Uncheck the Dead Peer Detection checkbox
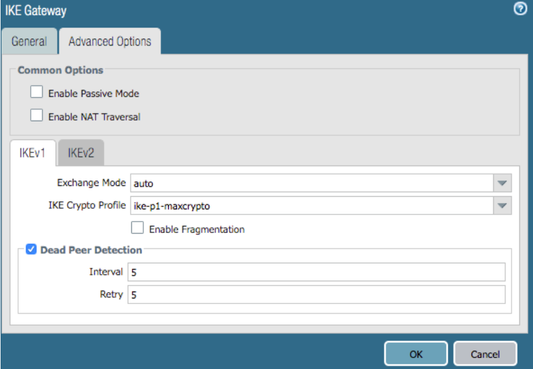Image resolution: width=533 pixels, height=369 pixels. coord(31,250)
